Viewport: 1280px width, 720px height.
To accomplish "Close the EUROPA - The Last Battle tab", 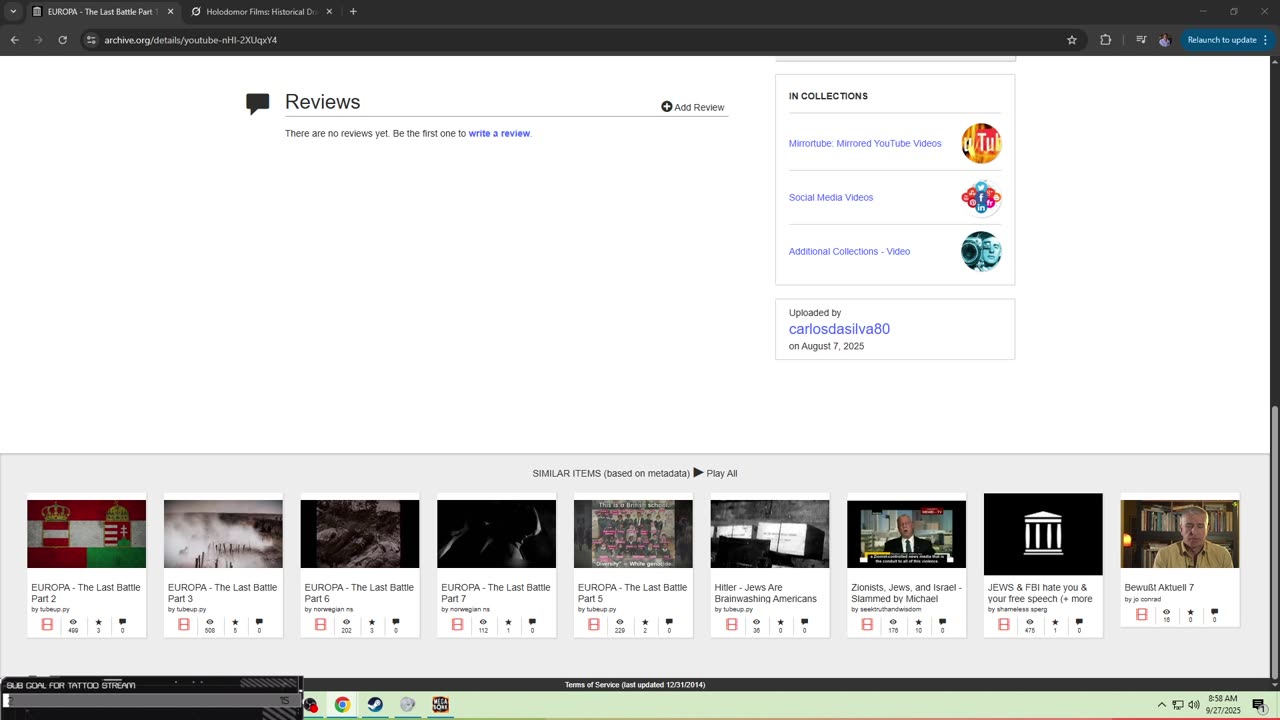I will pos(170,12).
